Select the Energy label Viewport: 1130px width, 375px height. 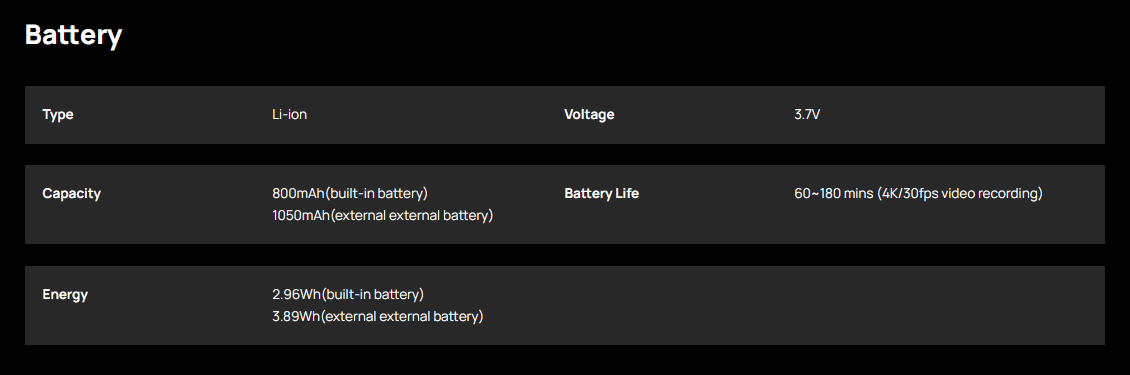point(65,295)
